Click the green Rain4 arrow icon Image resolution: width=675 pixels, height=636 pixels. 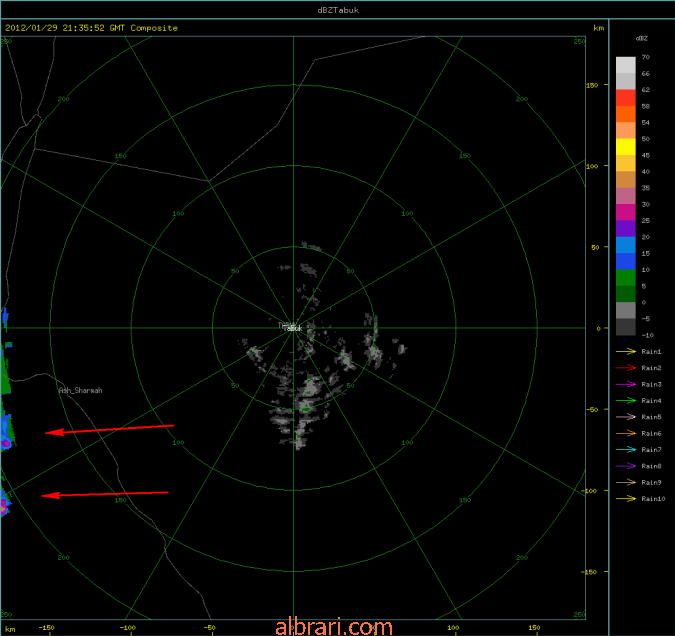(626, 400)
